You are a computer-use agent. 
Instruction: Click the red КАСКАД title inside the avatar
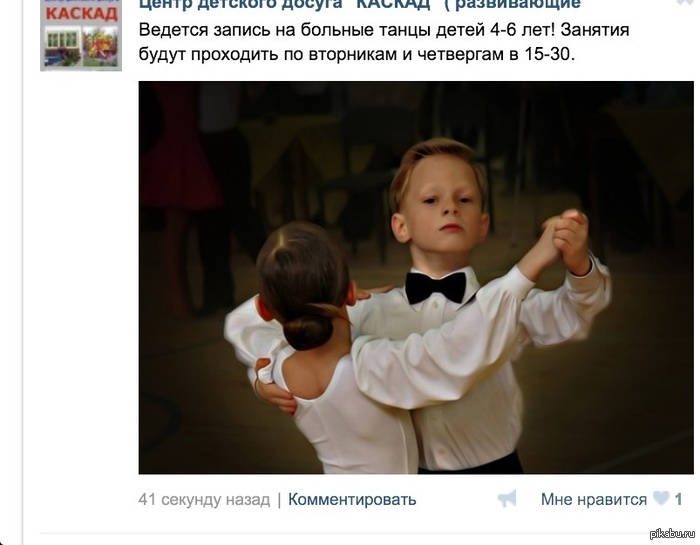81,13
